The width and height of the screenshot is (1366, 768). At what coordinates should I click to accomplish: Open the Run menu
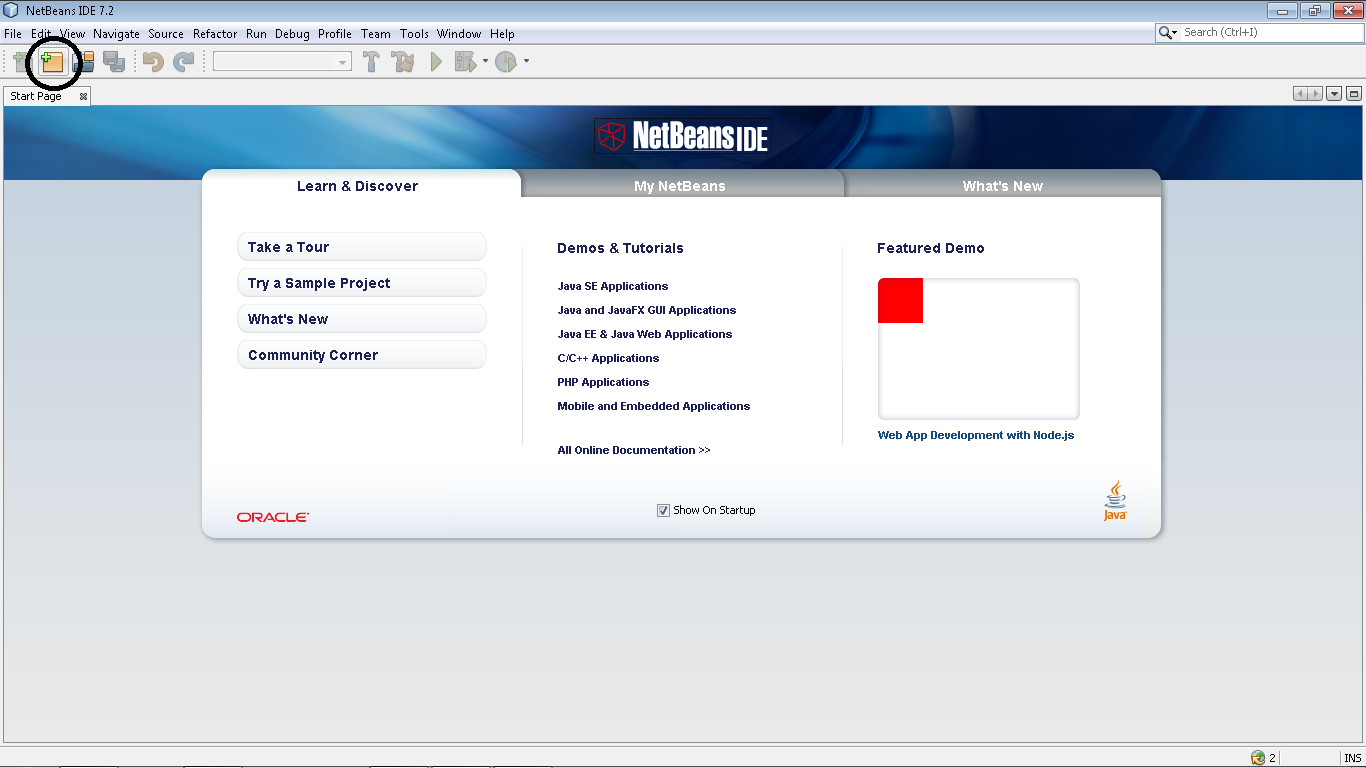point(257,34)
